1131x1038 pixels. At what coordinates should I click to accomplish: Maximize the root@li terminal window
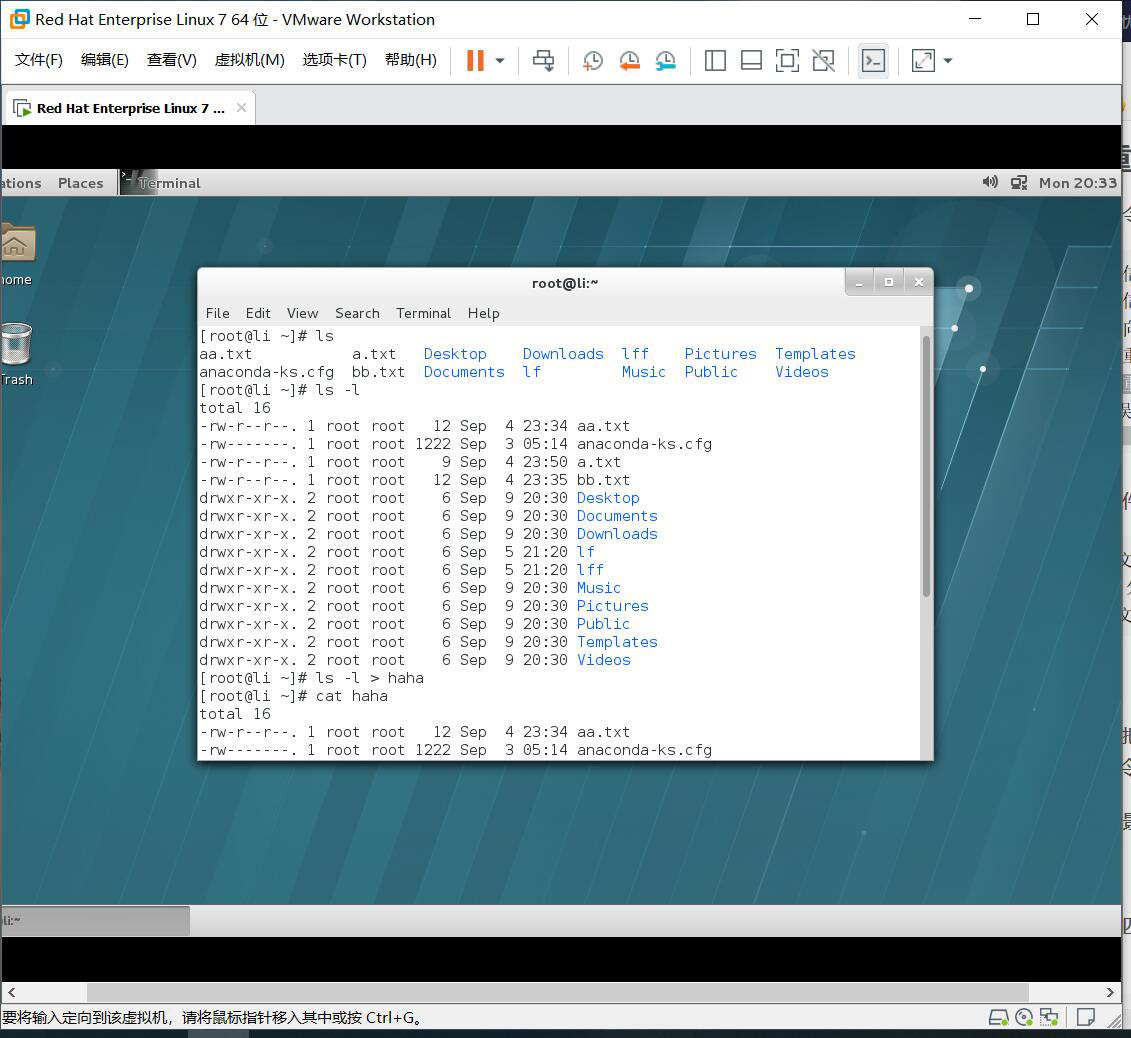click(889, 283)
